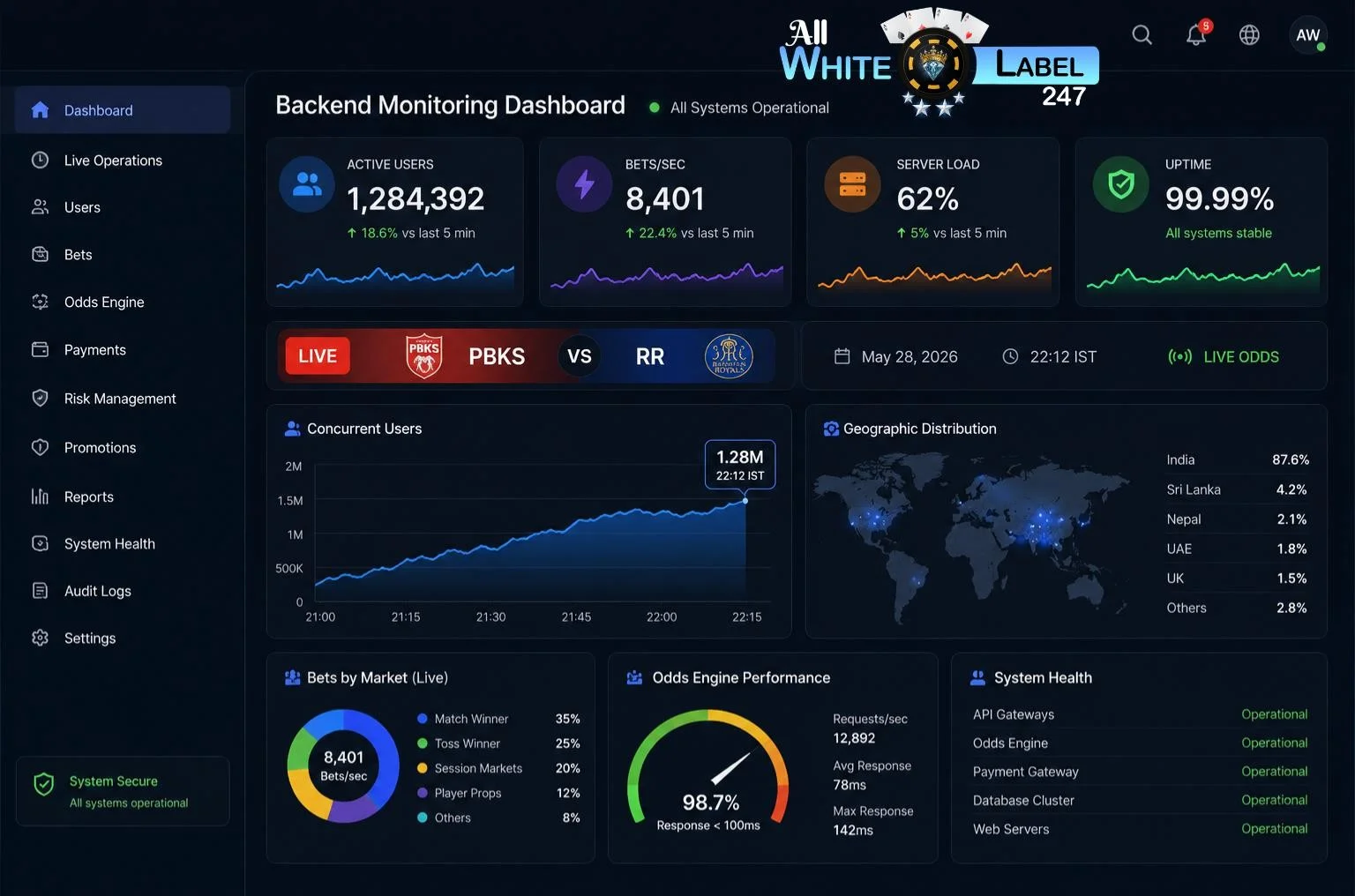Open the AW user avatar
Screen dimensions: 1355x896
tap(1308, 35)
